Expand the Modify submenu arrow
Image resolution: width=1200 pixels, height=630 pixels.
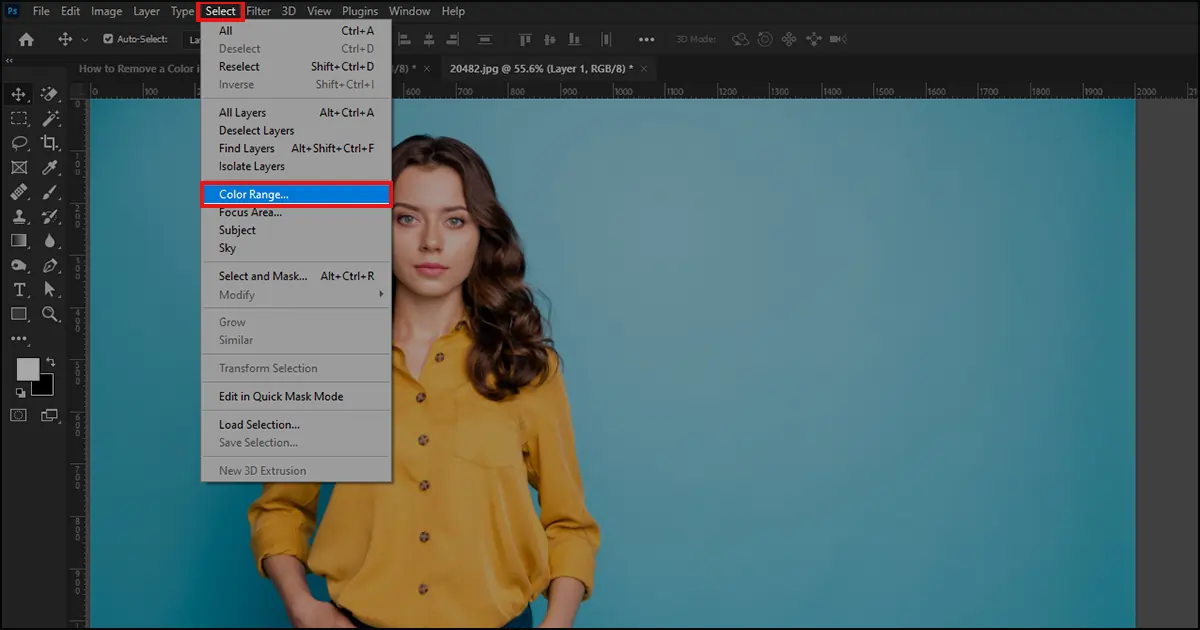tap(381, 295)
